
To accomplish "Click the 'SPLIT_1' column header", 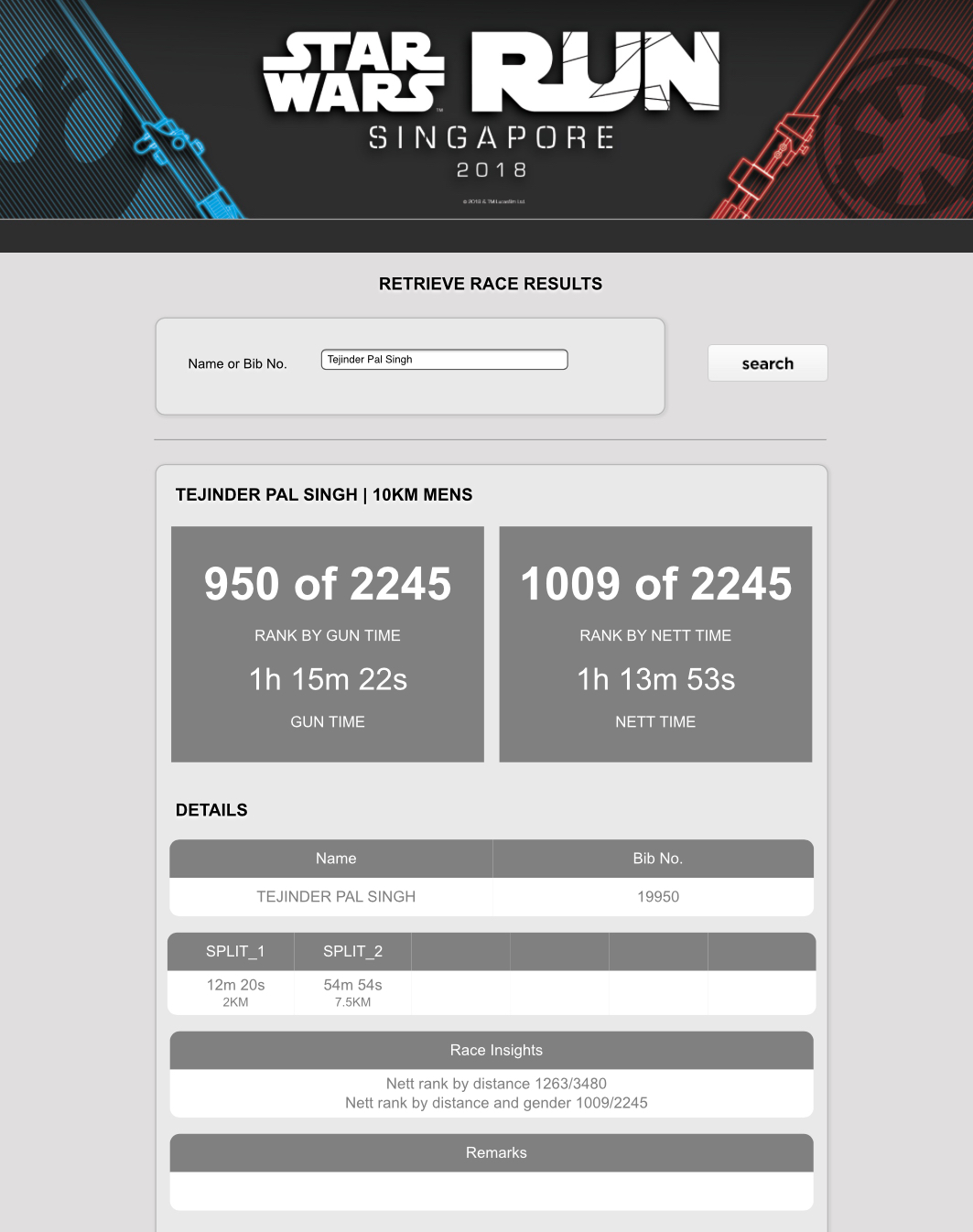I will tap(235, 951).
